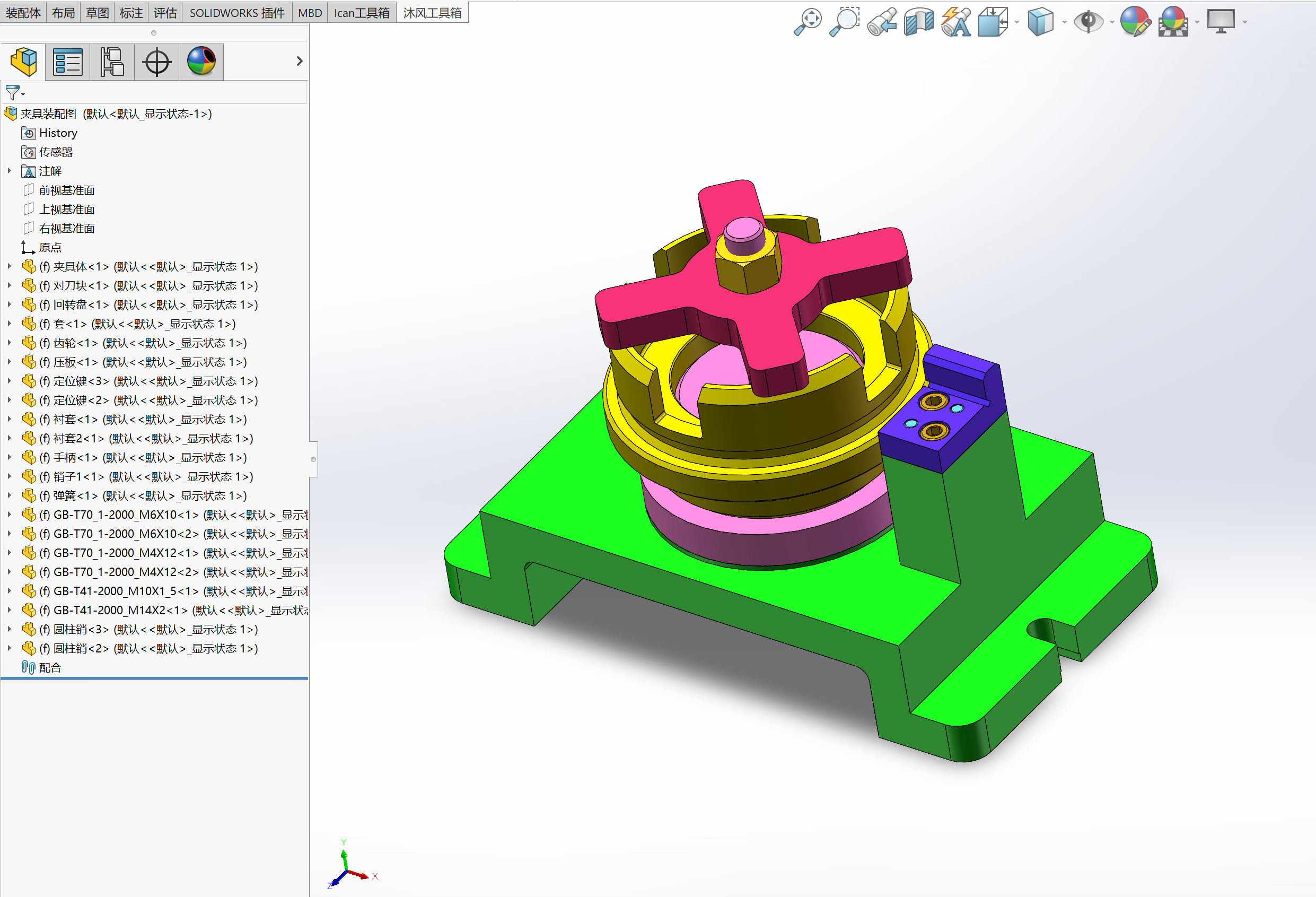Click the Zoom to Fit icon
1316x897 pixels.
[x=808, y=22]
